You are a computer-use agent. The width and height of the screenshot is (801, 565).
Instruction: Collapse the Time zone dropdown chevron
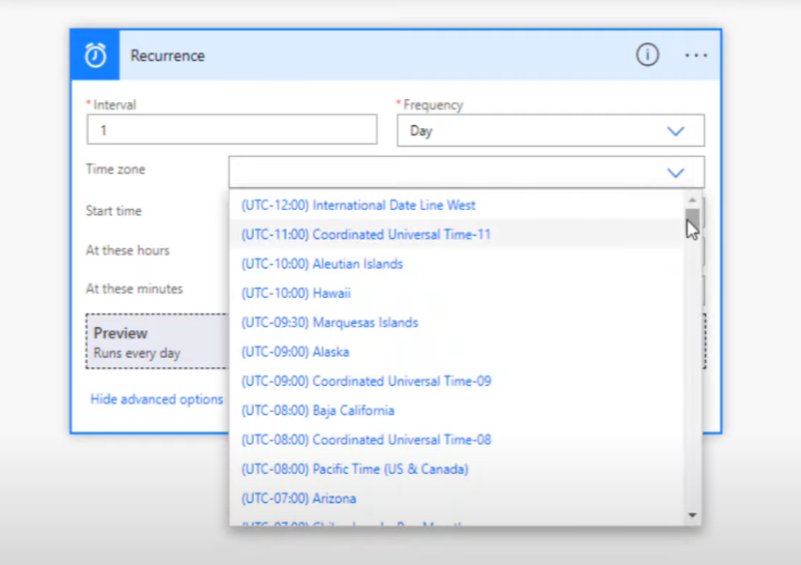click(x=675, y=173)
